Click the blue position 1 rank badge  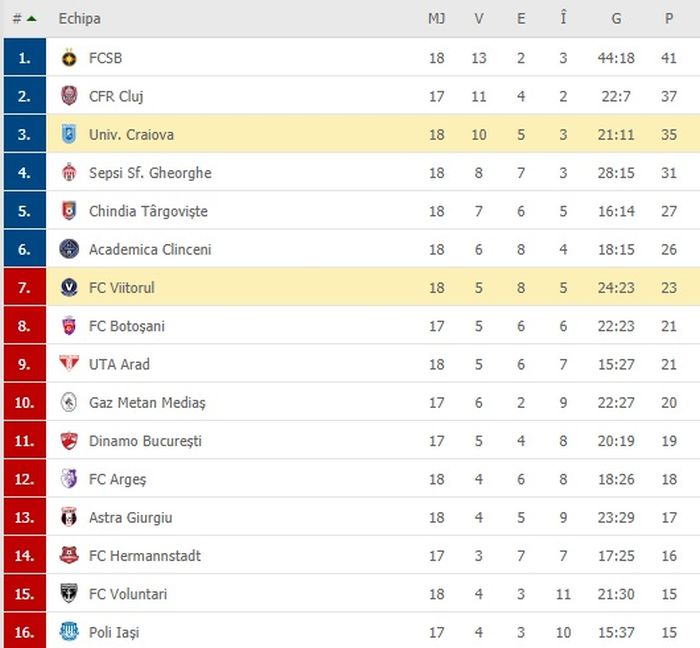[24, 58]
